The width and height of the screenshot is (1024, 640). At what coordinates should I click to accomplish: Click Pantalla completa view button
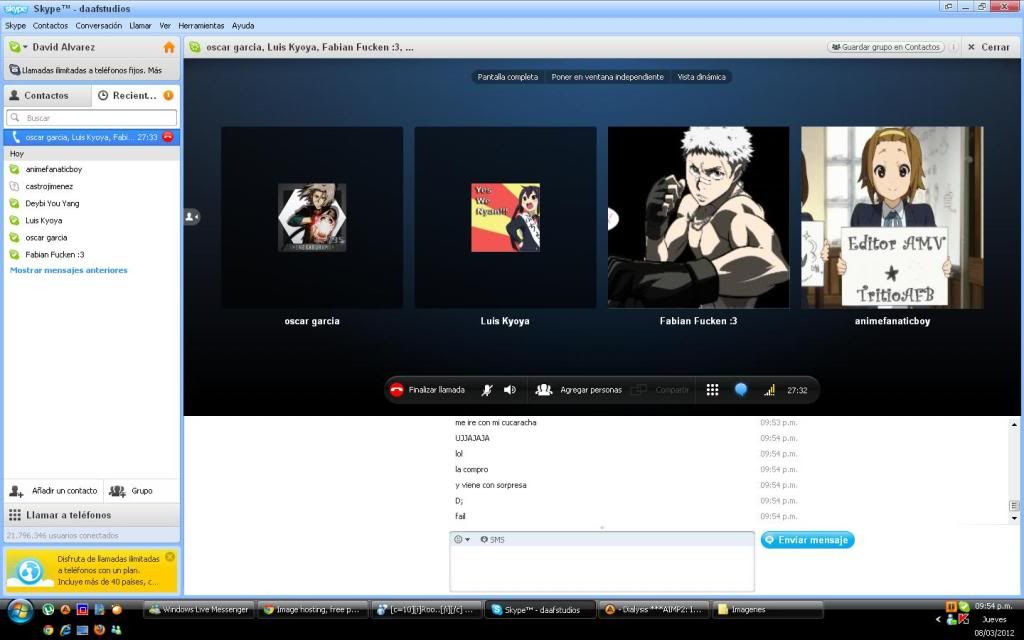point(507,77)
